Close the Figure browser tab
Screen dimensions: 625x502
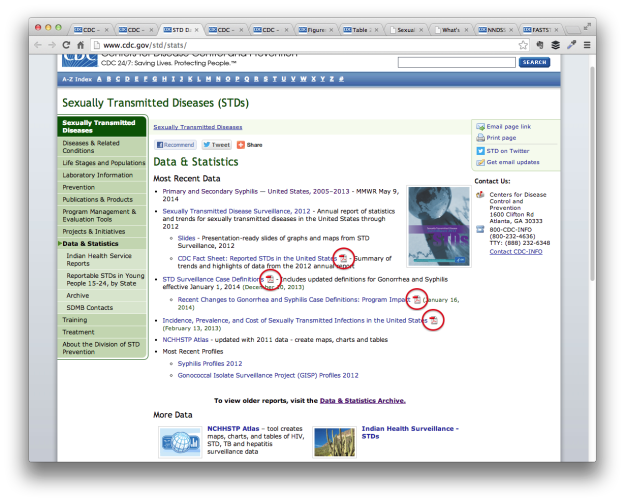(331, 30)
